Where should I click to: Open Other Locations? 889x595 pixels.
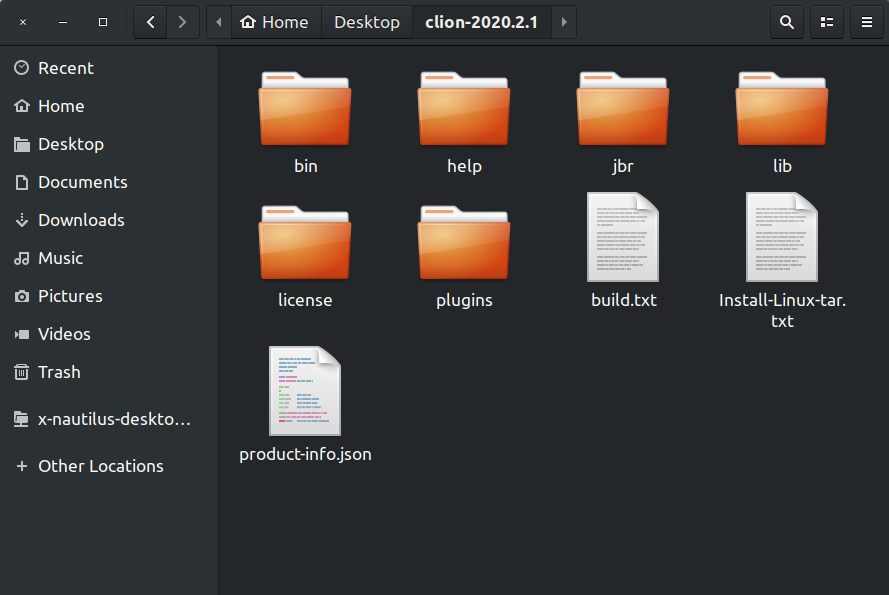[x=109, y=466]
